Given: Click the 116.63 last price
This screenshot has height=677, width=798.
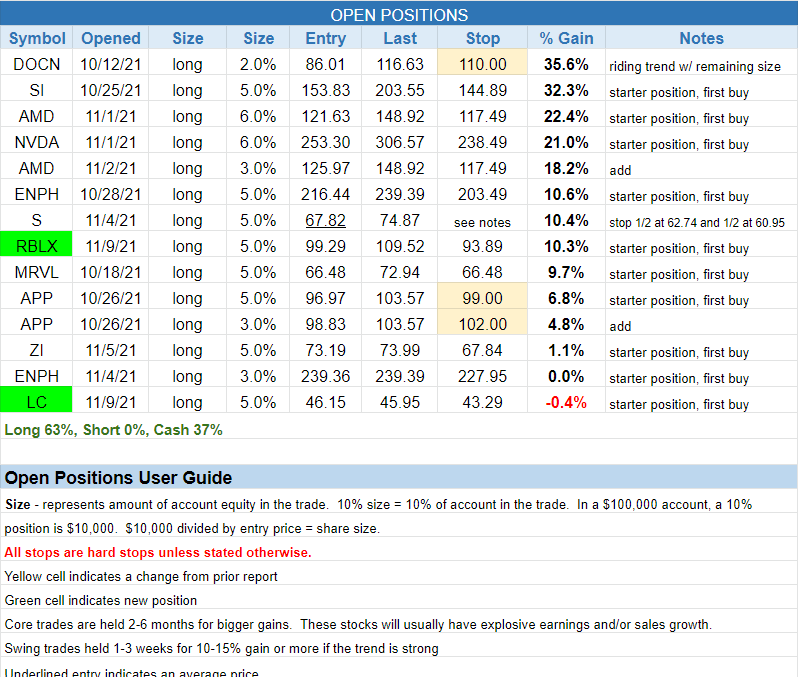Looking at the screenshot, I should click(x=400, y=64).
